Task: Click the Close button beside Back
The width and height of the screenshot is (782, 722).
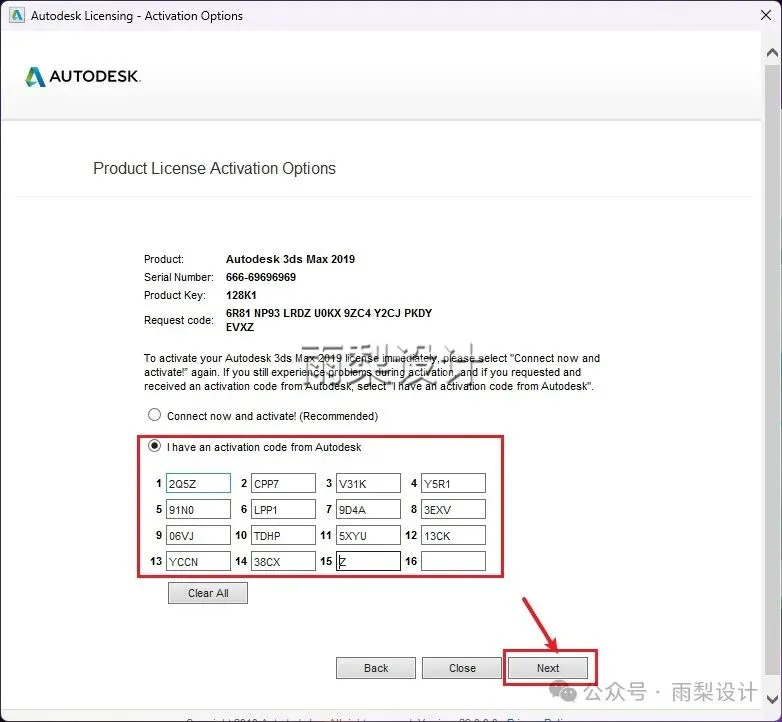Action: pyautogui.click(x=462, y=668)
